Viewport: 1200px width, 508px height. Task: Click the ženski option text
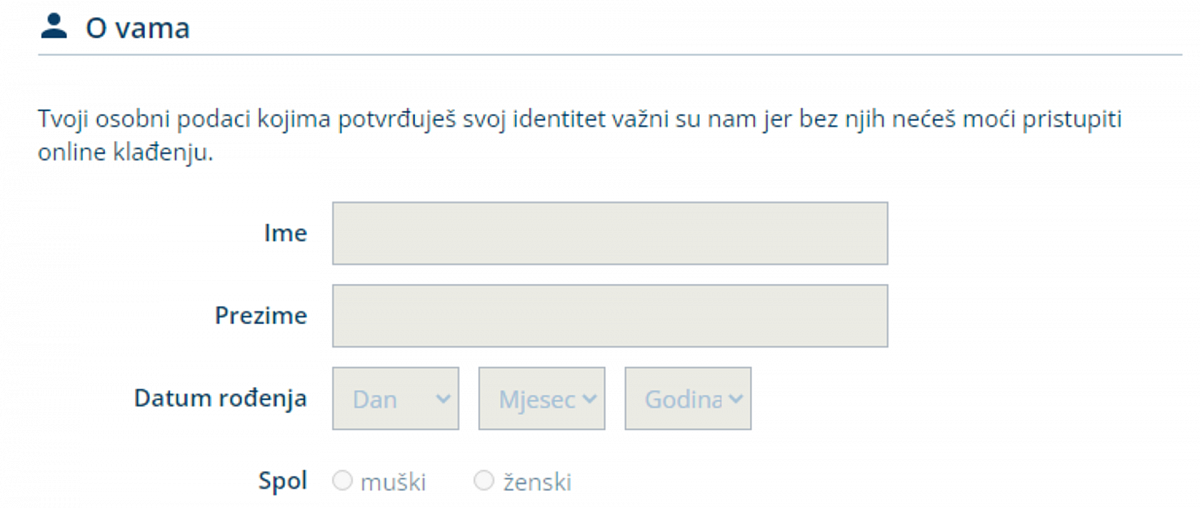pyautogui.click(x=537, y=482)
